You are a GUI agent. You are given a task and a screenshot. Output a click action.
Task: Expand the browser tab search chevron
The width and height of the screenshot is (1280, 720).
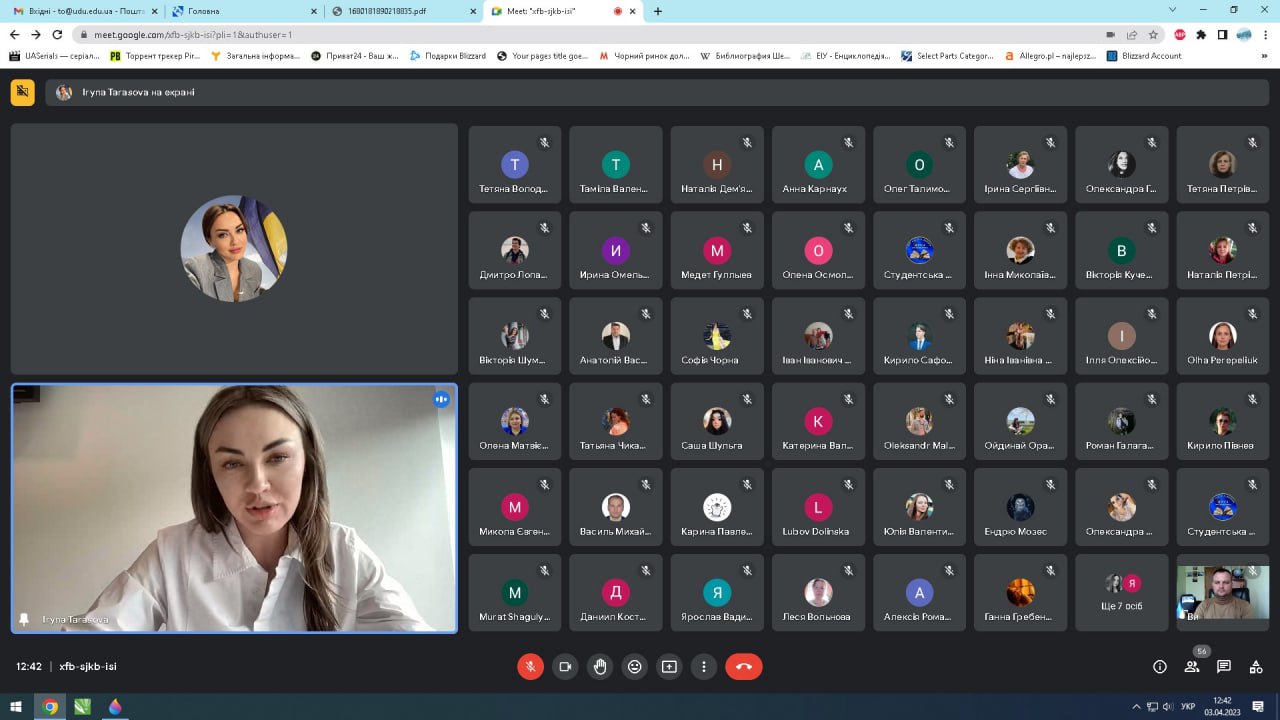tap(1172, 10)
